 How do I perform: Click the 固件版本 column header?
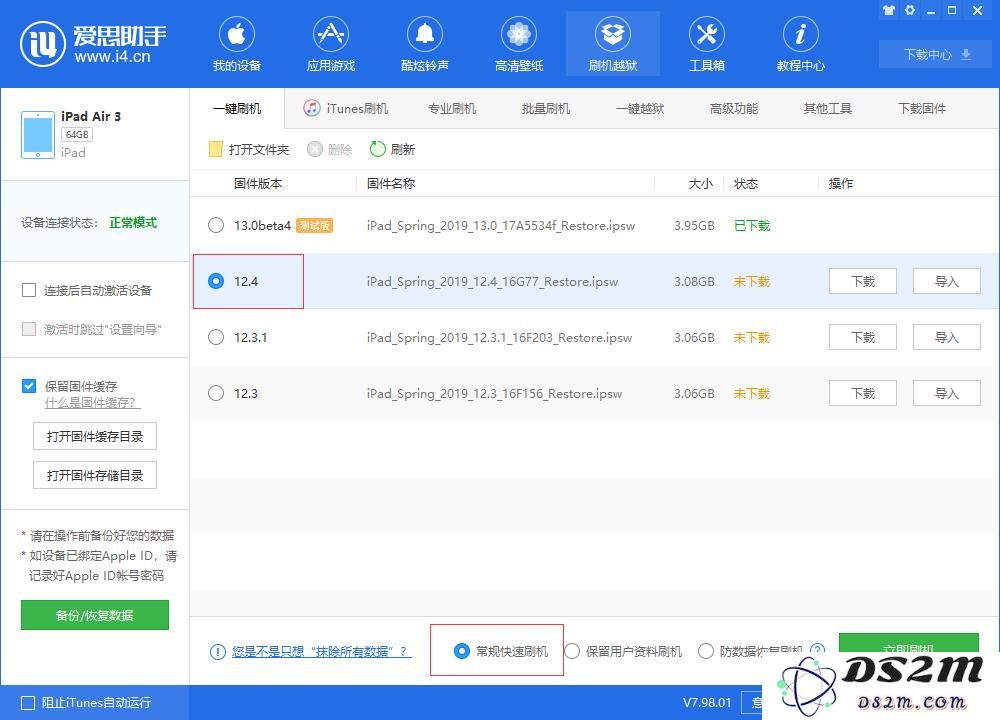pyautogui.click(x=258, y=184)
